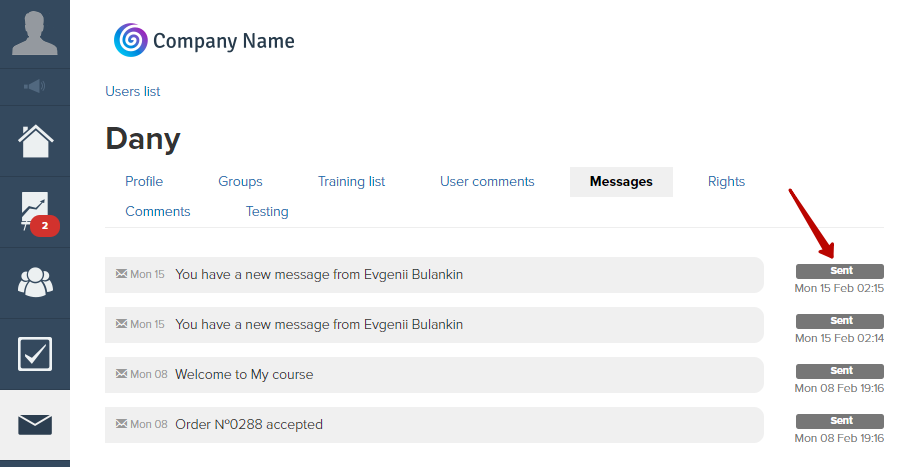Click the megaphone announcements icon
The image size is (906, 467).
(35, 87)
